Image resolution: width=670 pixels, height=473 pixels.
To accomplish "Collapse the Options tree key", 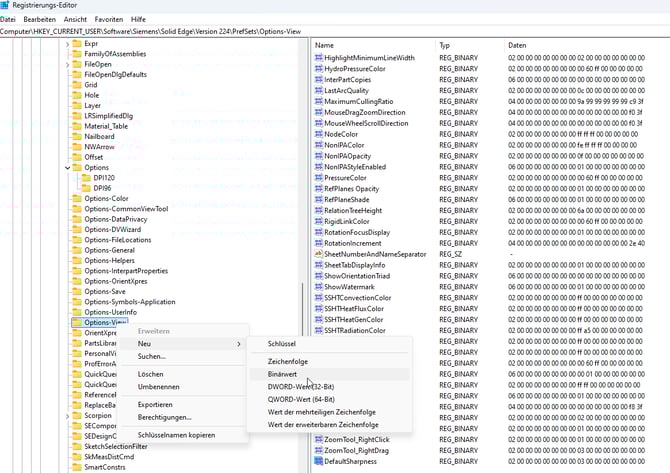I will pyautogui.click(x=67, y=167).
